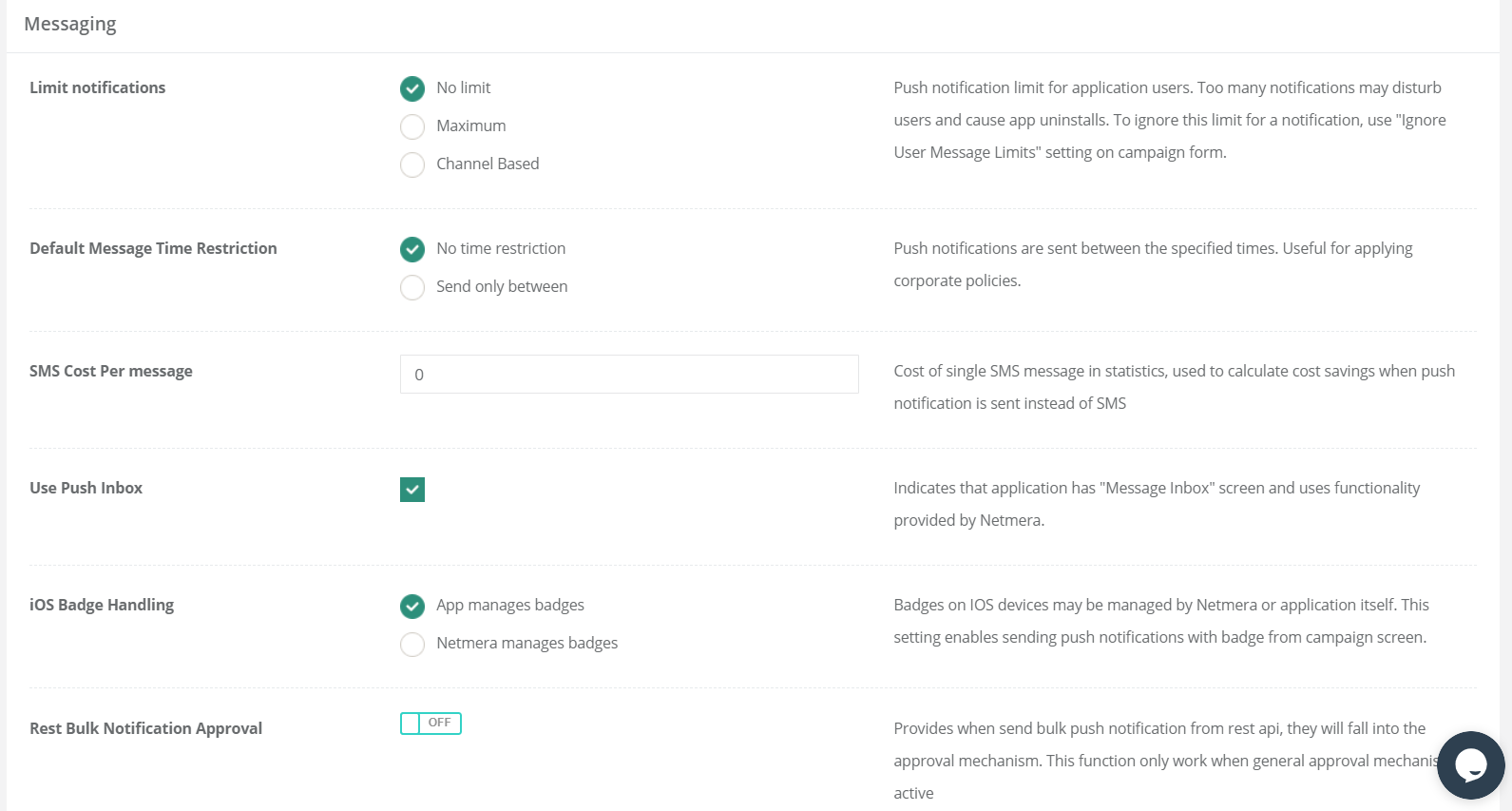Open the chat support bubble icon
Image resolution: width=1512 pixels, height=811 pixels.
[x=1470, y=764]
